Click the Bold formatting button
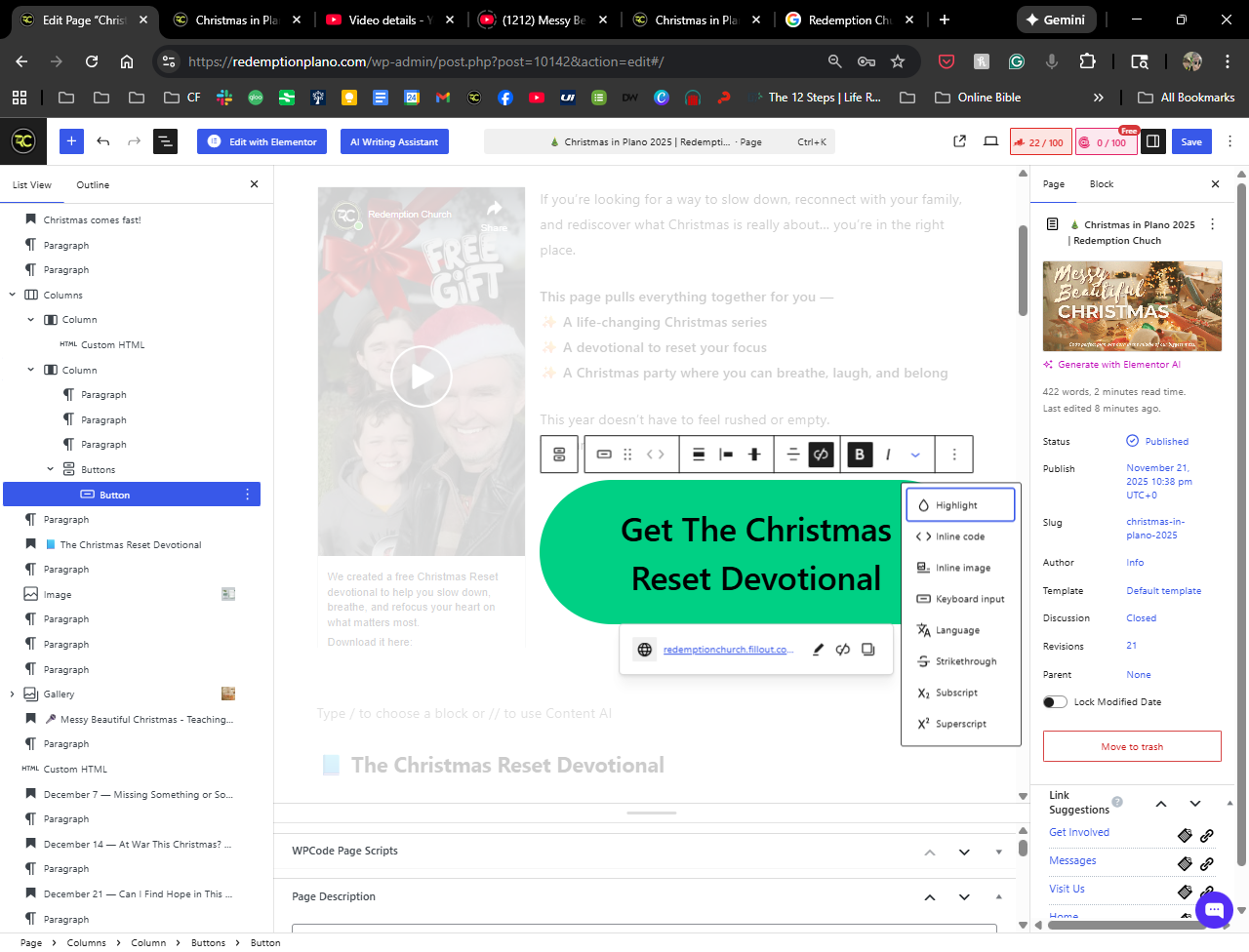The width and height of the screenshot is (1249, 952). click(860, 455)
